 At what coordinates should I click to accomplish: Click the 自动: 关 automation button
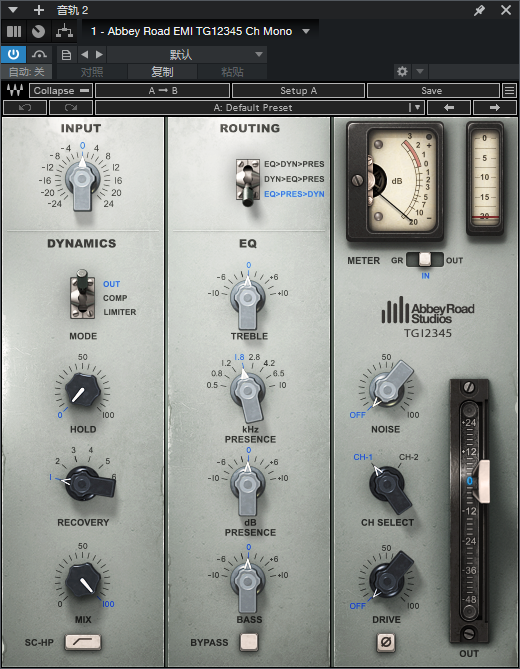pos(26,72)
